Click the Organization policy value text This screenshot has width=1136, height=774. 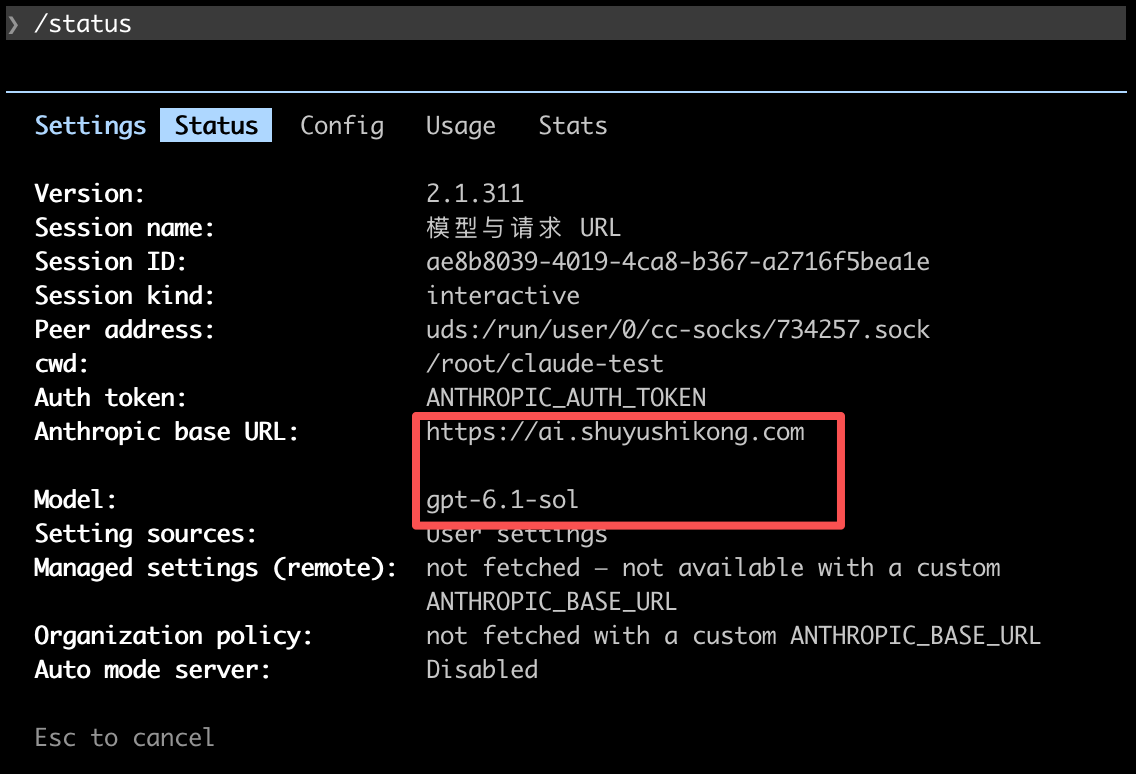pyautogui.click(x=733, y=636)
